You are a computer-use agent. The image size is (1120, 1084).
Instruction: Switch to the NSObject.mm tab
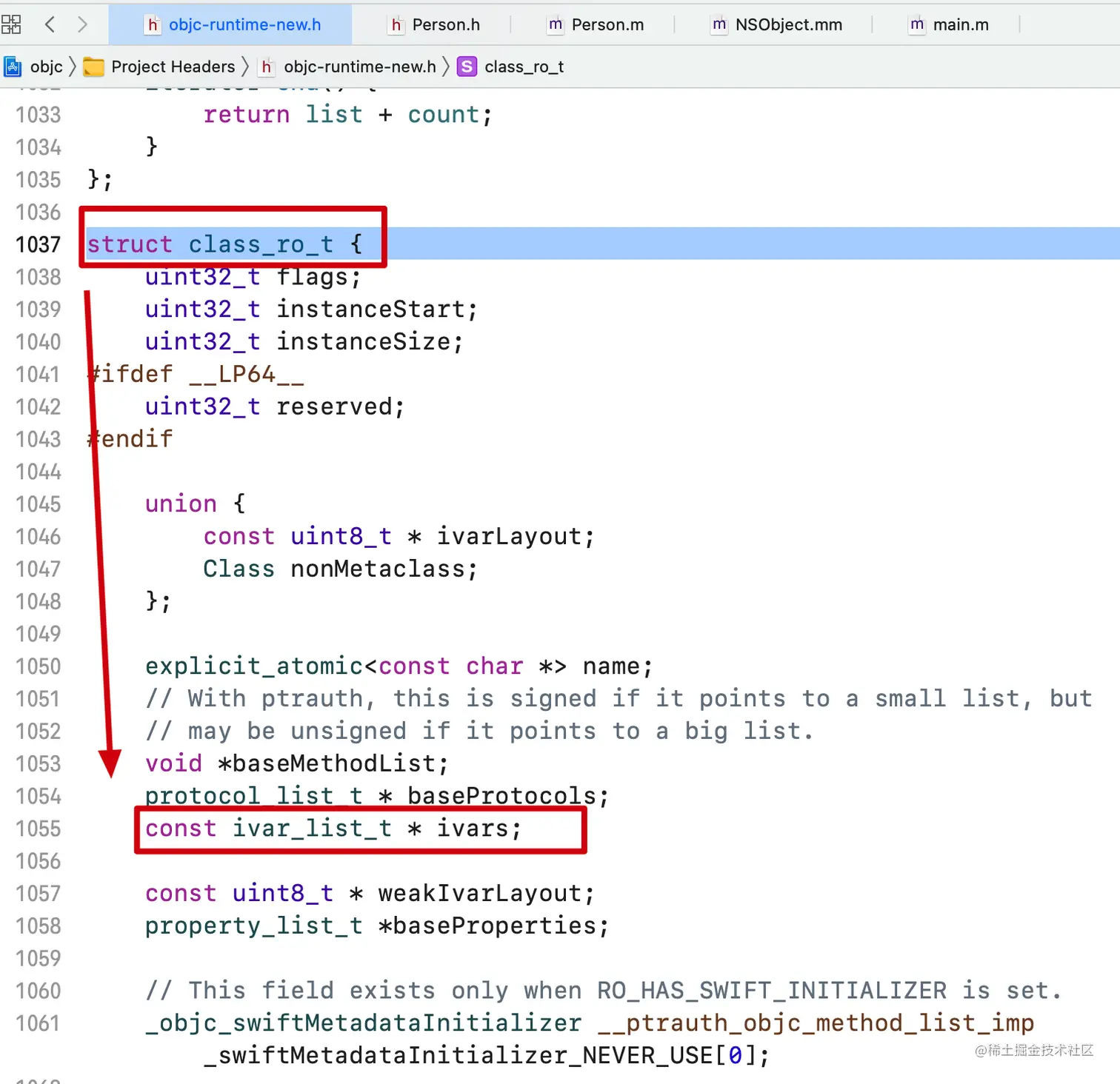click(777, 24)
